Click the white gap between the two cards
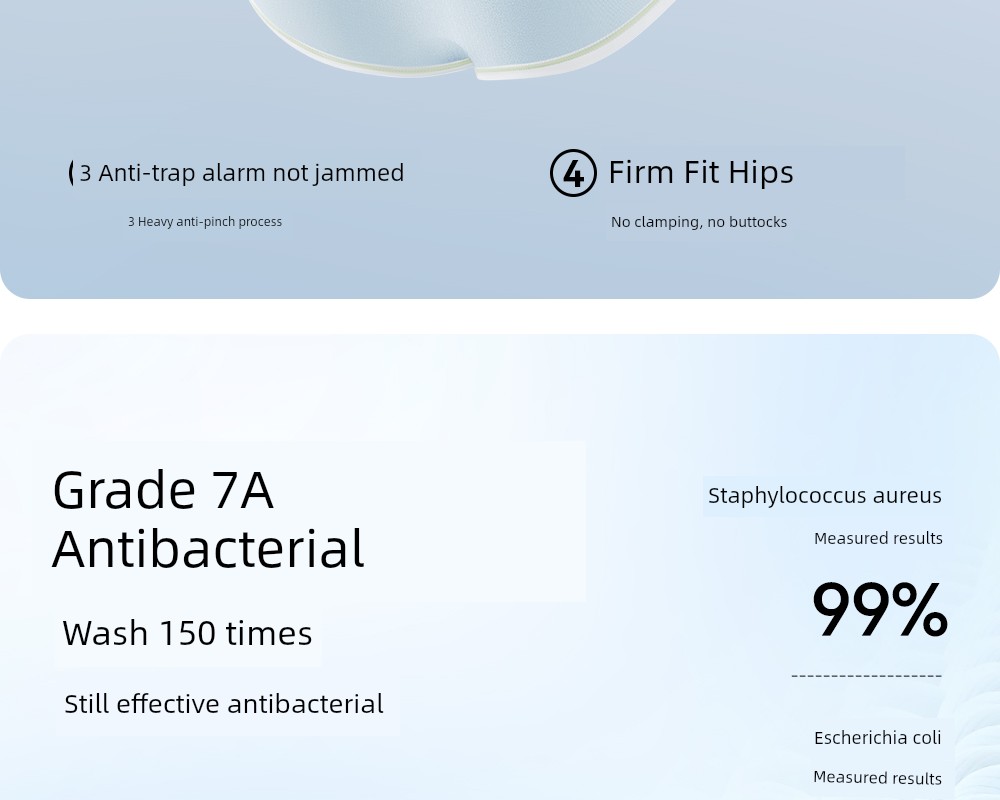The height and width of the screenshot is (800, 1000). [500, 316]
